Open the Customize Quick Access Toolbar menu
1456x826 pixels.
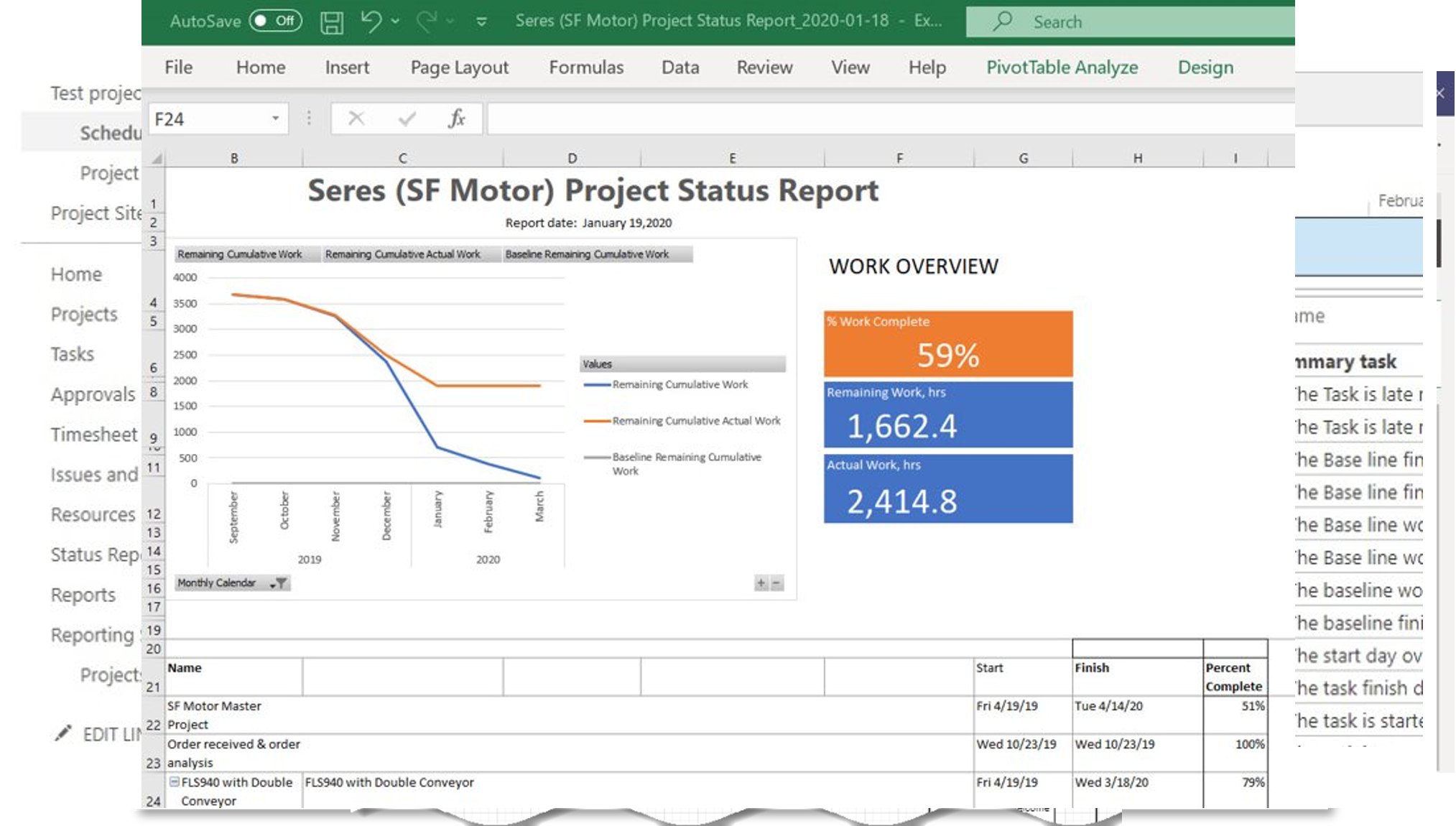481,22
